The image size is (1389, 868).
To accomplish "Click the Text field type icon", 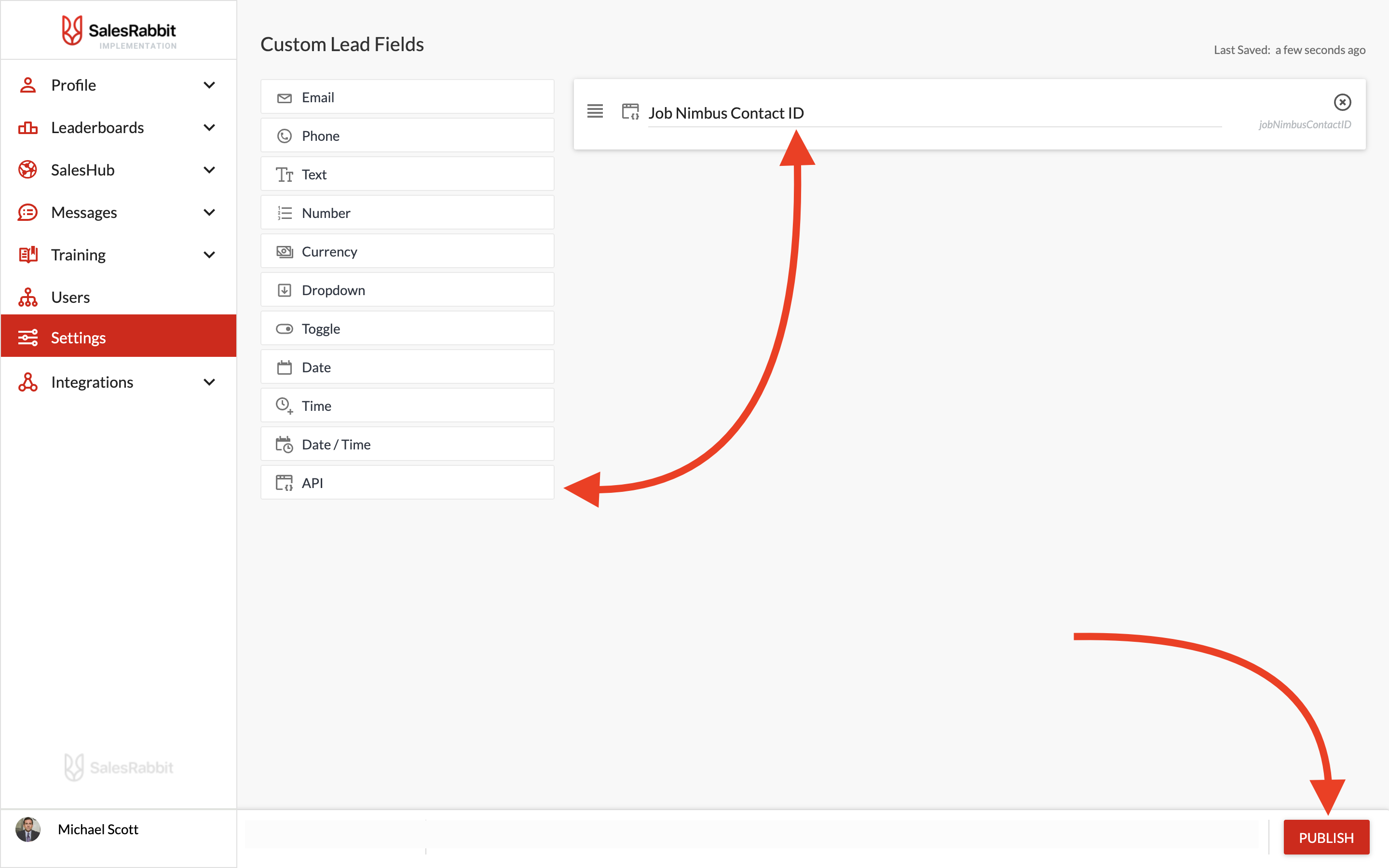I will tap(284, 175).
